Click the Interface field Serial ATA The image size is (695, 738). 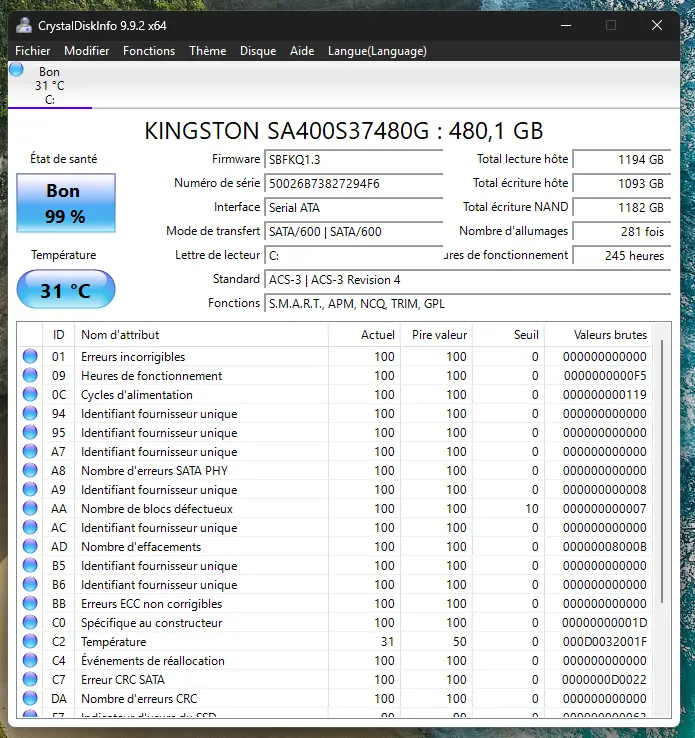[x=354, y=208]
